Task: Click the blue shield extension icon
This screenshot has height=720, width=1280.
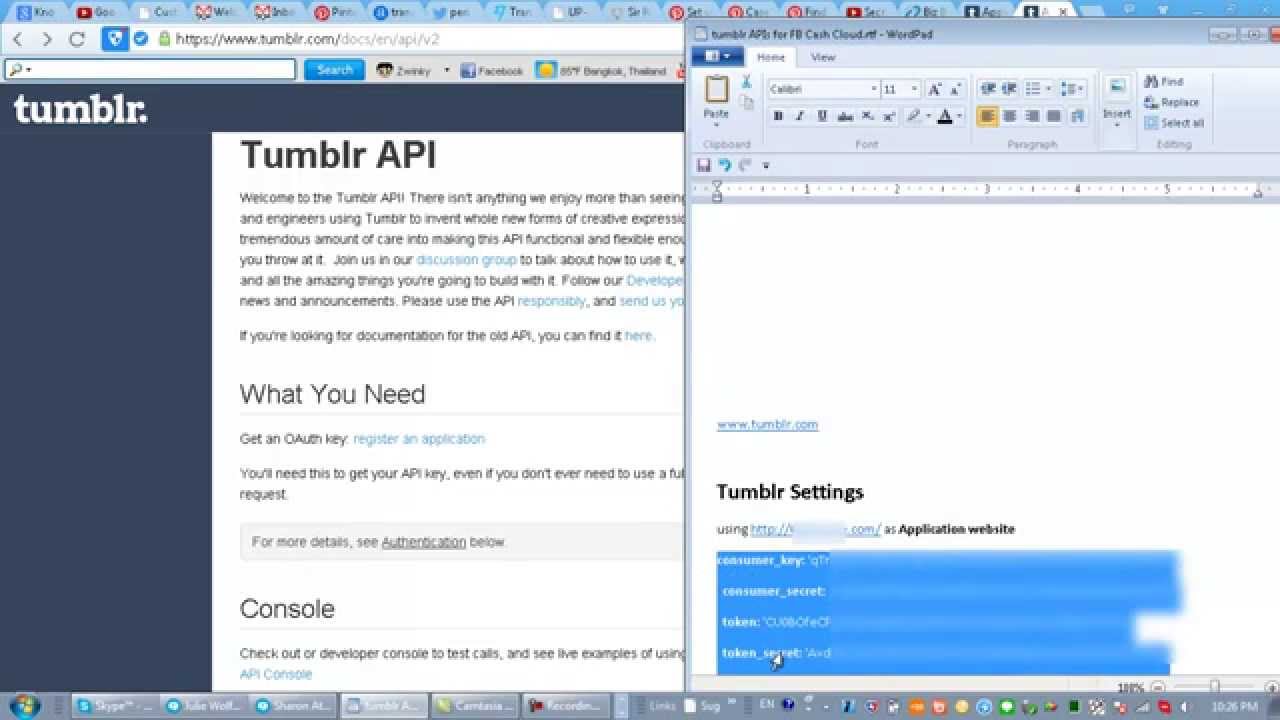Action: coord(115,39)
